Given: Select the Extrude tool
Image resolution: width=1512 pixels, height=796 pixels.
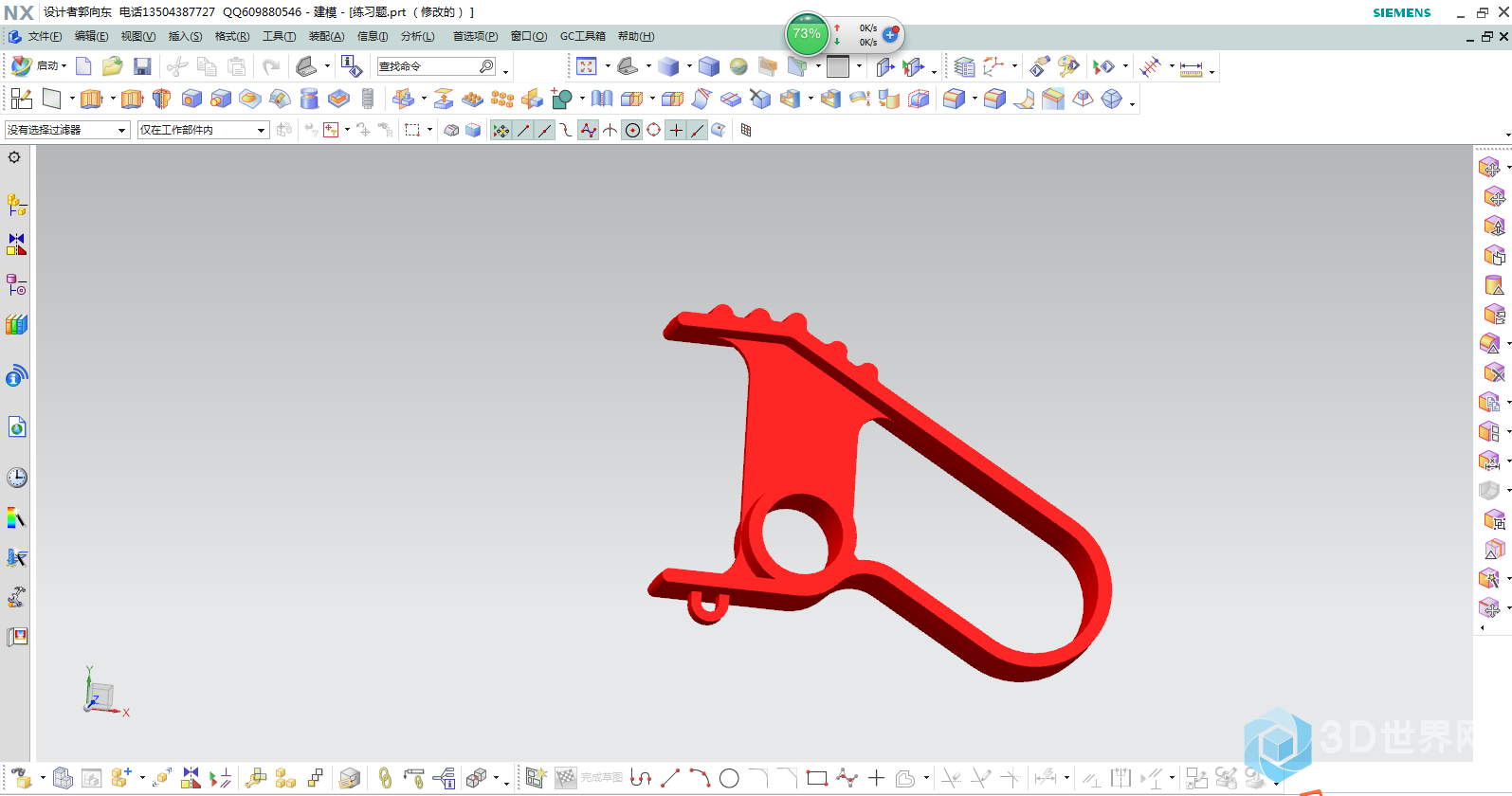Looking at the screenshot, I should click(91, 99).
